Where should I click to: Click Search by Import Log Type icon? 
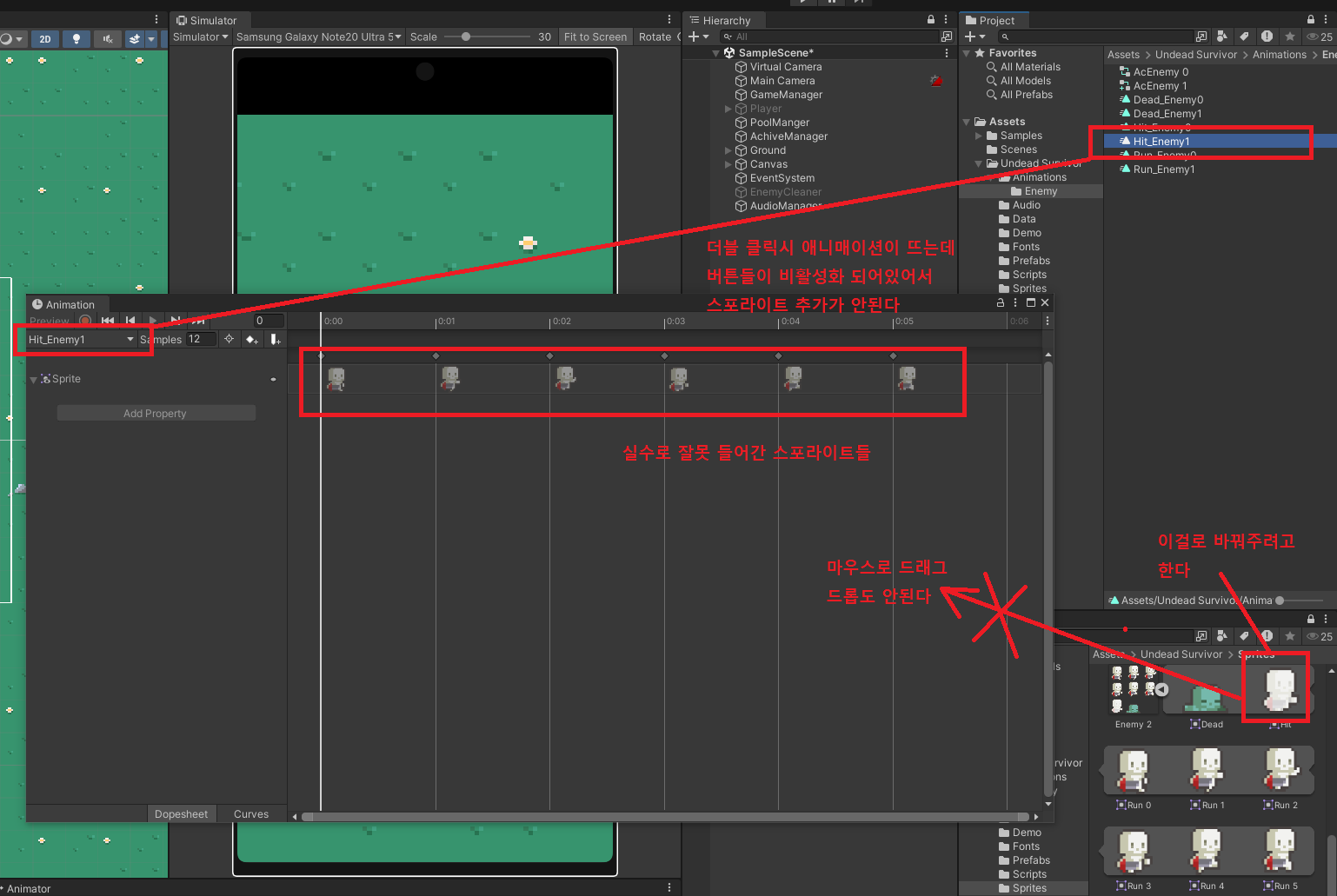point(1267,37)
